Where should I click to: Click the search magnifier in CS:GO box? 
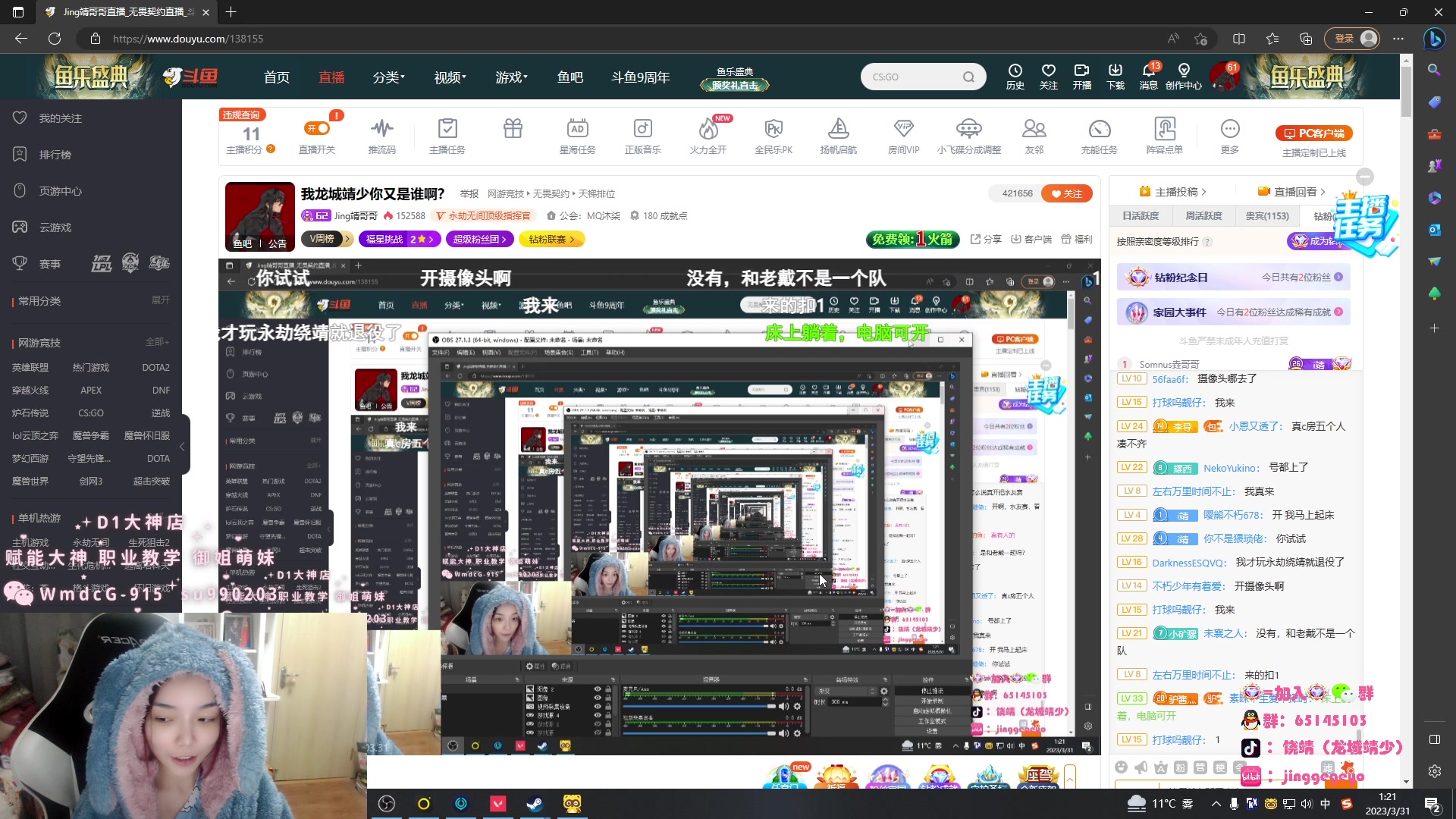pos(968,77)
